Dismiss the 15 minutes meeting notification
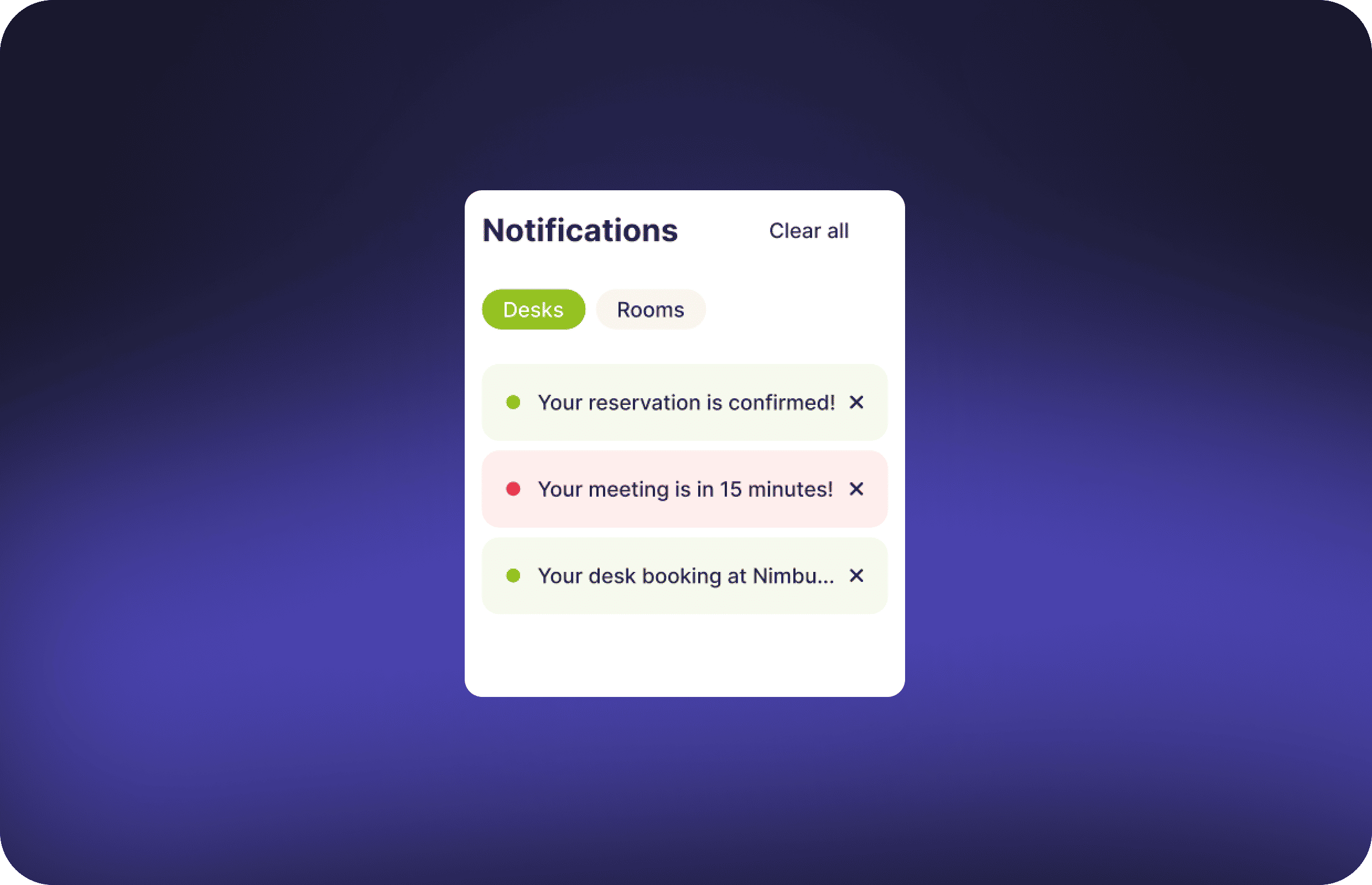 pyautogui.click(x=856, y=489)
